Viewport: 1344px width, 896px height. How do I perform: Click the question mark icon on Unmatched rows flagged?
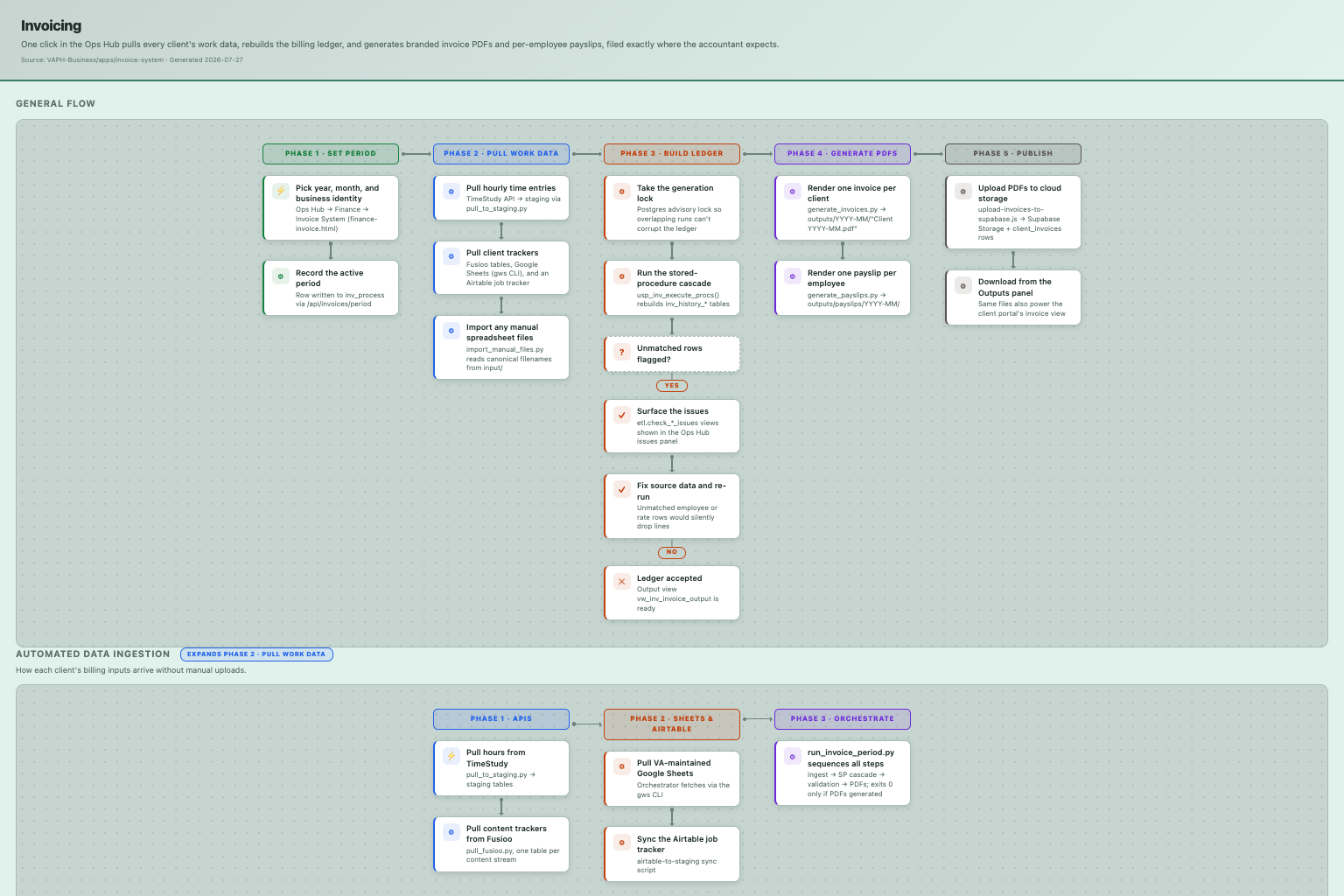coord(622,352)
